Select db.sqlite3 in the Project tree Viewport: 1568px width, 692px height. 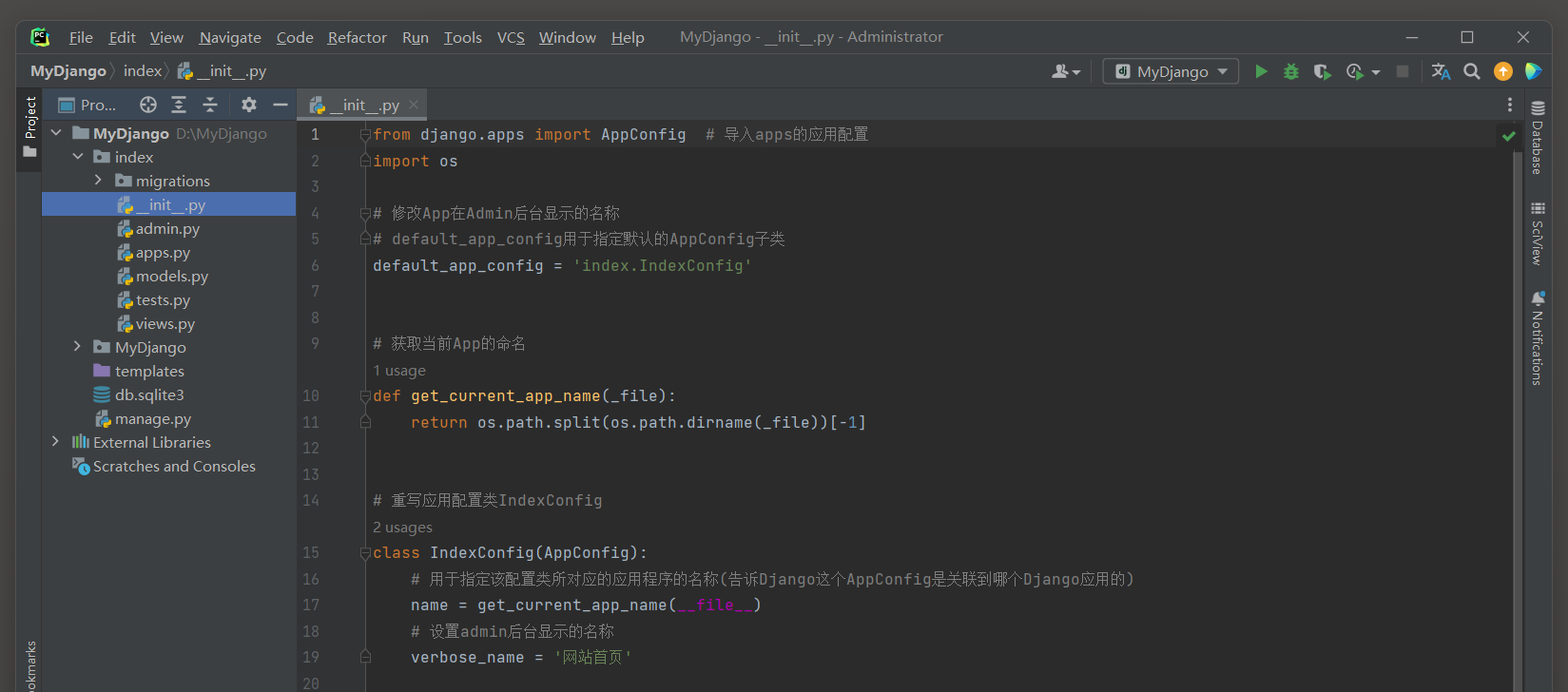tap(149, 395)
